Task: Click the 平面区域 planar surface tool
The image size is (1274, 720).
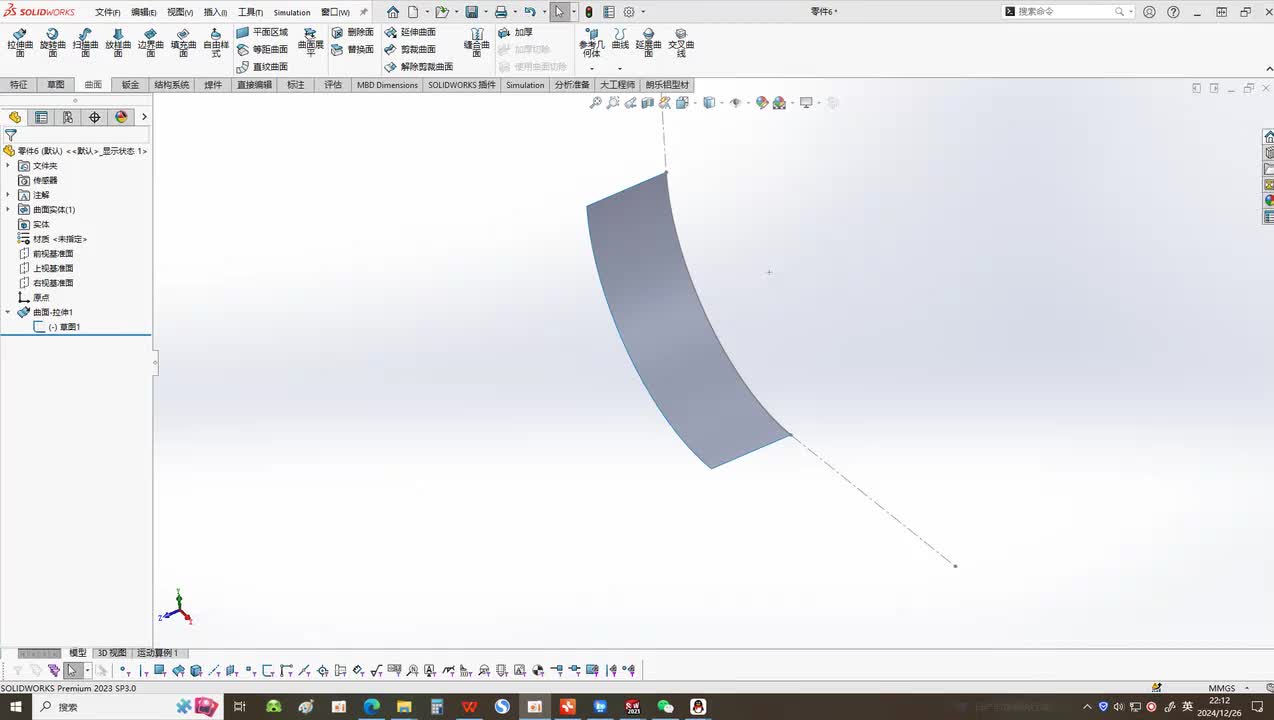Action: (262, 33)
